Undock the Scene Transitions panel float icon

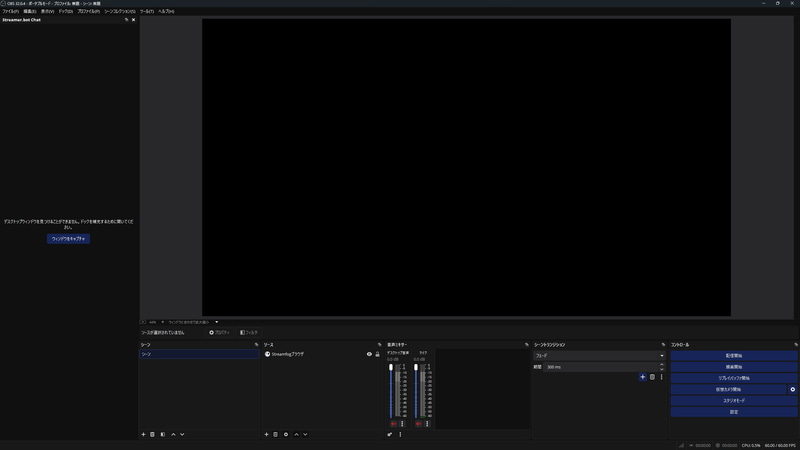click(663, 345)
